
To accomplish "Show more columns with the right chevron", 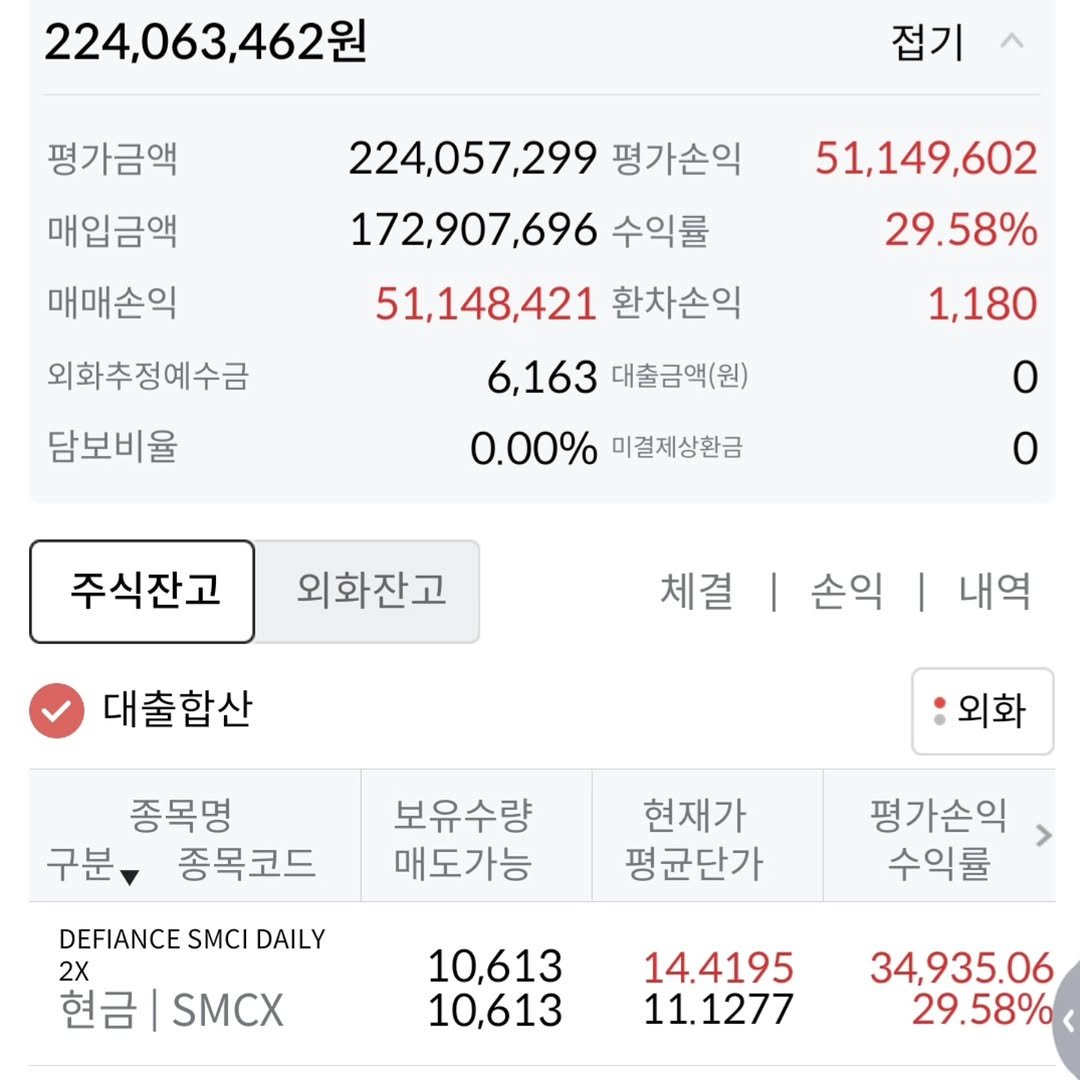I will [x=1044, y=836].
